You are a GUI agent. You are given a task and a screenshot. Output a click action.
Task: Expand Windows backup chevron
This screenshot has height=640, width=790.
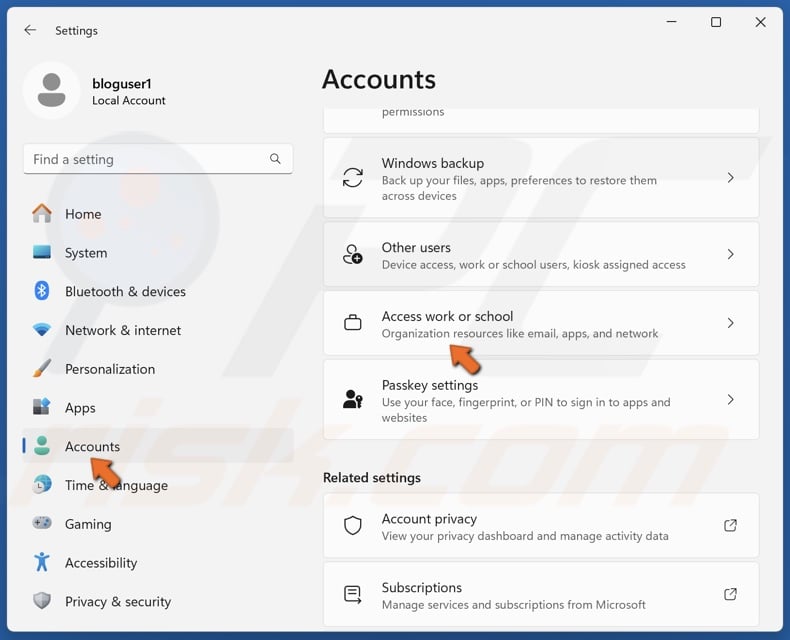731,178
